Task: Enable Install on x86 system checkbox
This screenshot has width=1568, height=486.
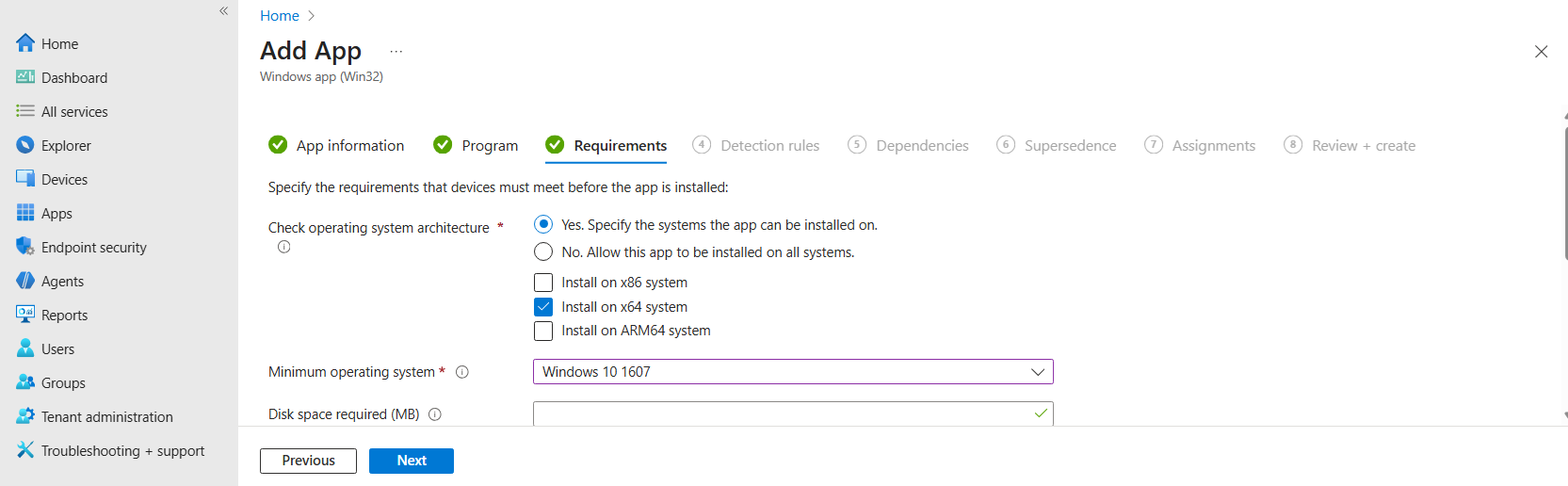Action: pos(543,283)
